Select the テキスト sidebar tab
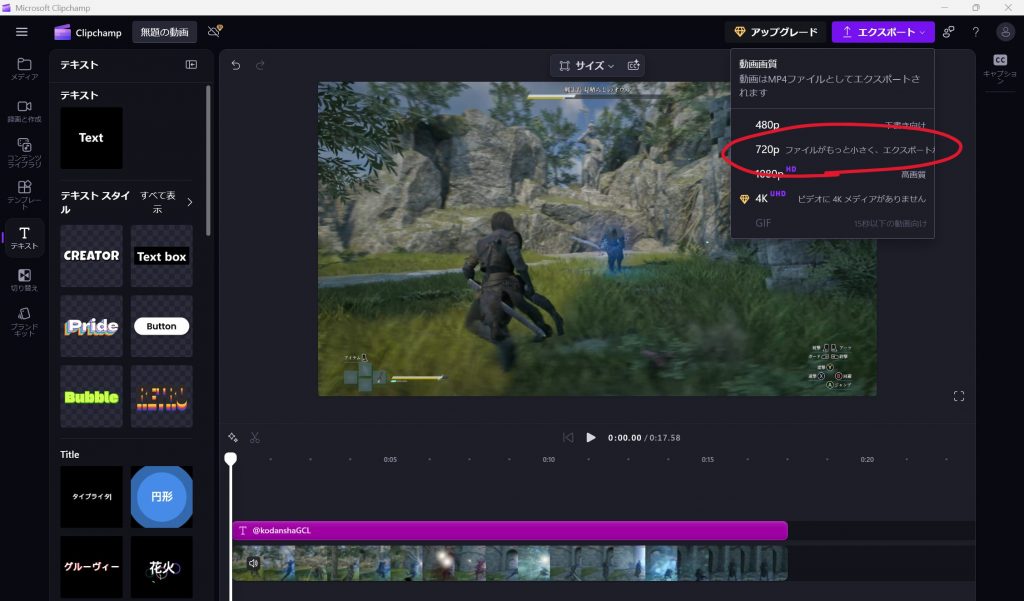The height and width of the screenshot is (601, 1024). 24,238
